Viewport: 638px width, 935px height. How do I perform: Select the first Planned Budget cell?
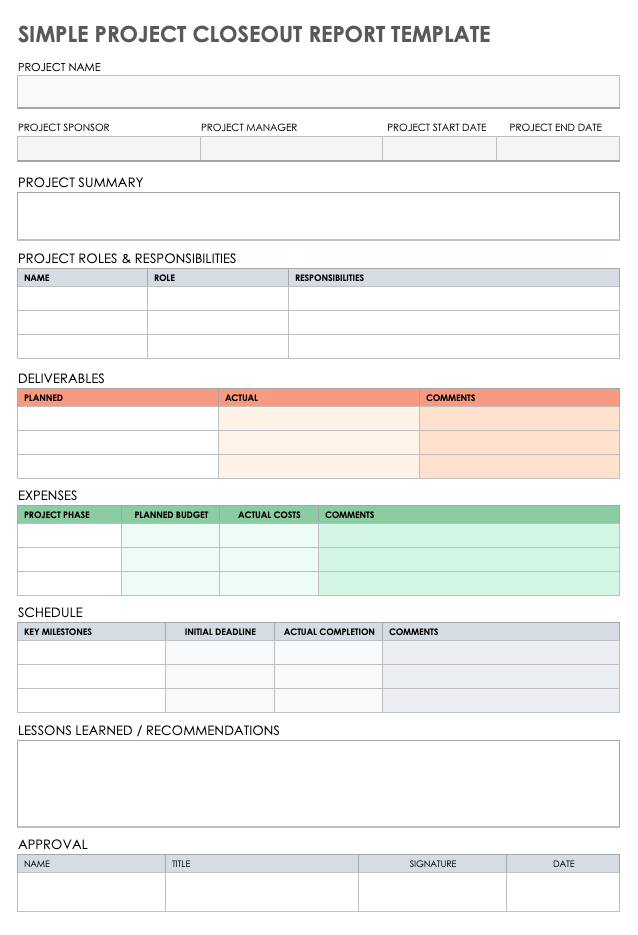170,536
